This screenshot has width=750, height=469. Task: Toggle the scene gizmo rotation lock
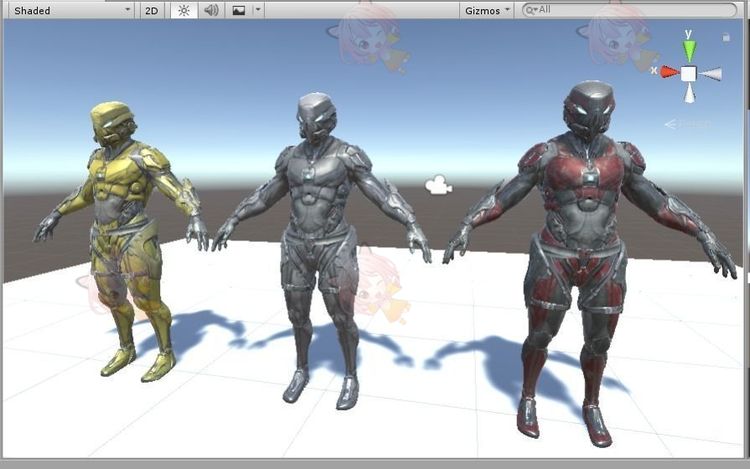(726, 37)
